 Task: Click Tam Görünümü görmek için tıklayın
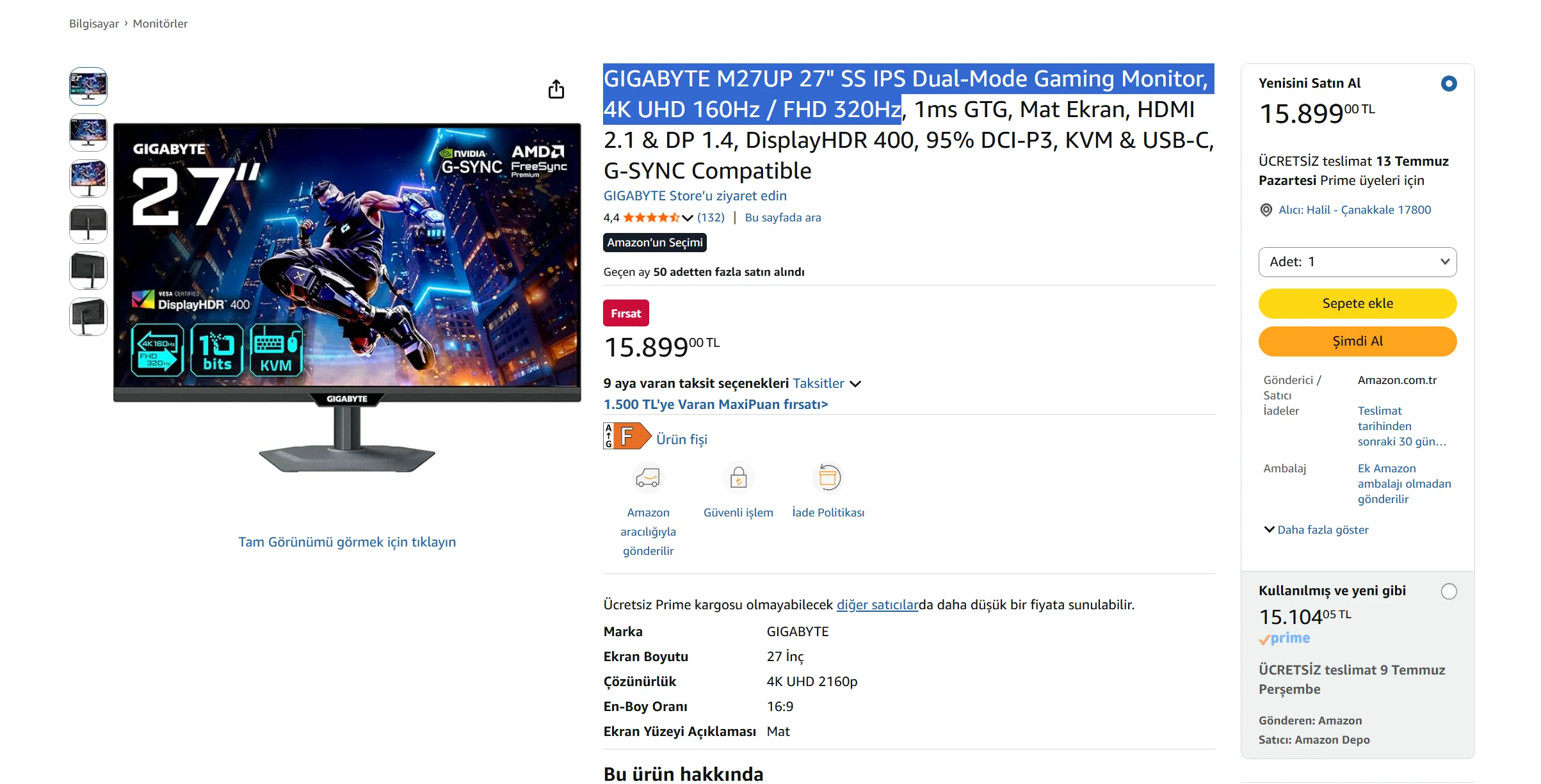click(x=347, y=542)
